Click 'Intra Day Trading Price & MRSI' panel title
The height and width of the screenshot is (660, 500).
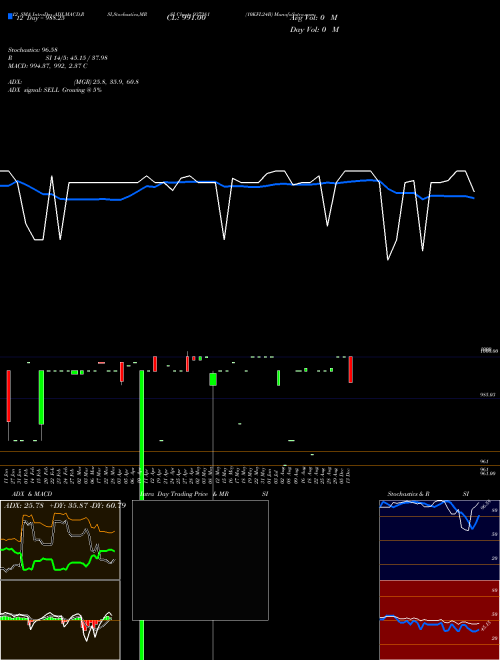point(204,494)
